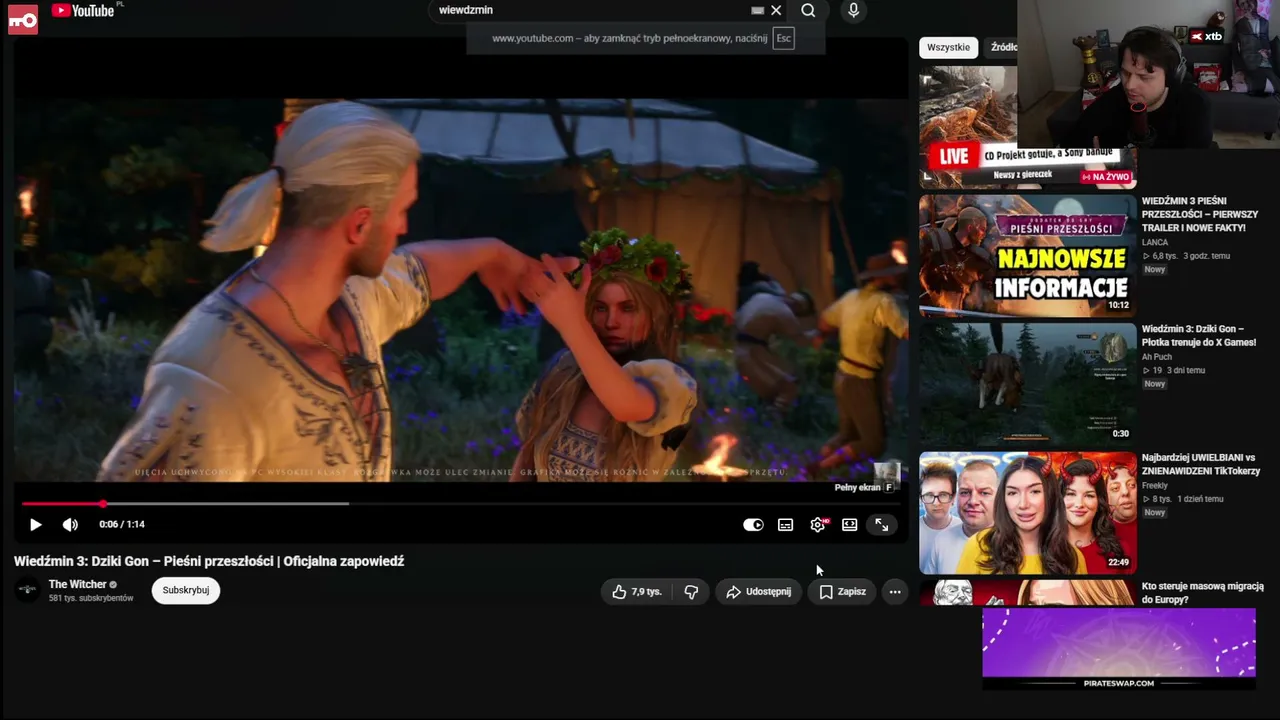1280x720 pixels.
Task: Subscribe with the Subskrybuj button
Action: (x=186, y=590)
